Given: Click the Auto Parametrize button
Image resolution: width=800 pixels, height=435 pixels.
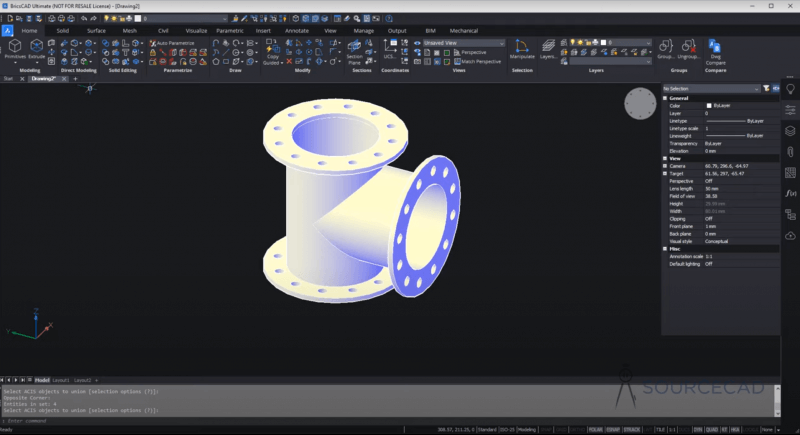Looking at the screenshot, I should coord(171,43).
